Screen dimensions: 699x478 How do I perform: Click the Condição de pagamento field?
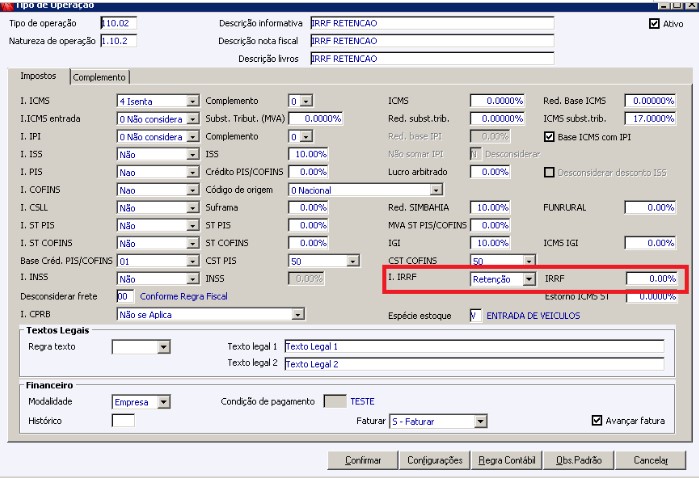pos(335,401)
